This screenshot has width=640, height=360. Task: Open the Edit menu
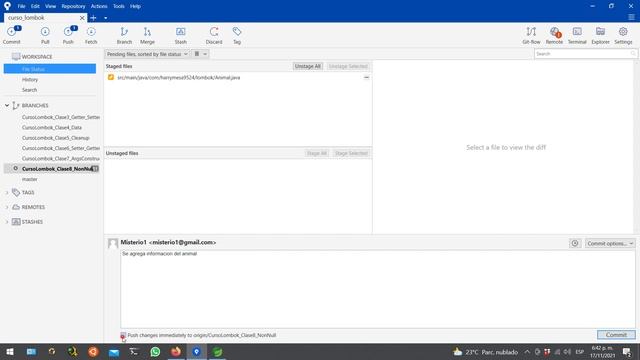pos(35,6)
